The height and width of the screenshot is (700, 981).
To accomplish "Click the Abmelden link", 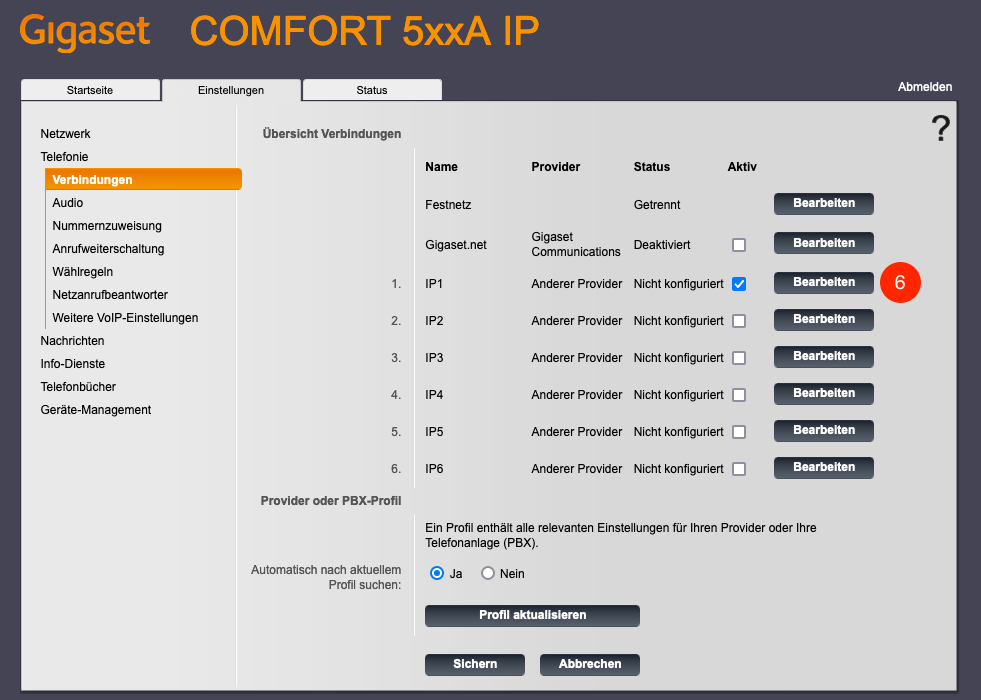I will (x=925, y=87).
